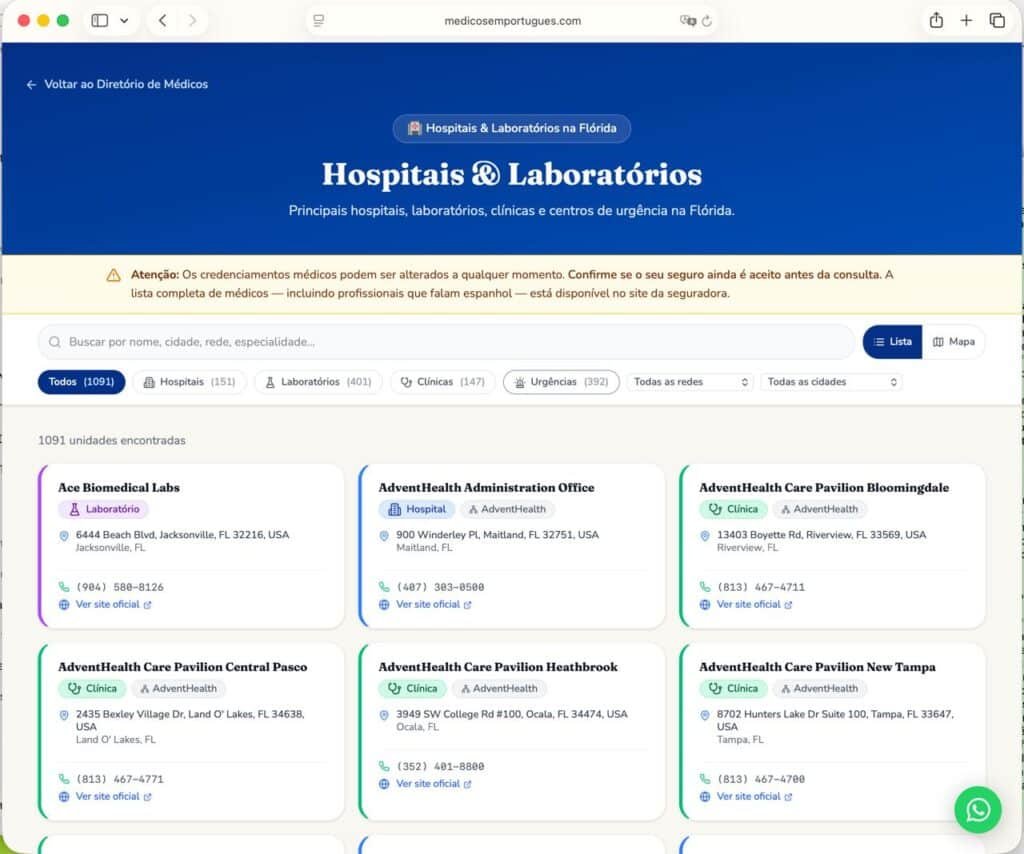
Task: Select the Laboratórios filter tab
Action: [317, 382]
